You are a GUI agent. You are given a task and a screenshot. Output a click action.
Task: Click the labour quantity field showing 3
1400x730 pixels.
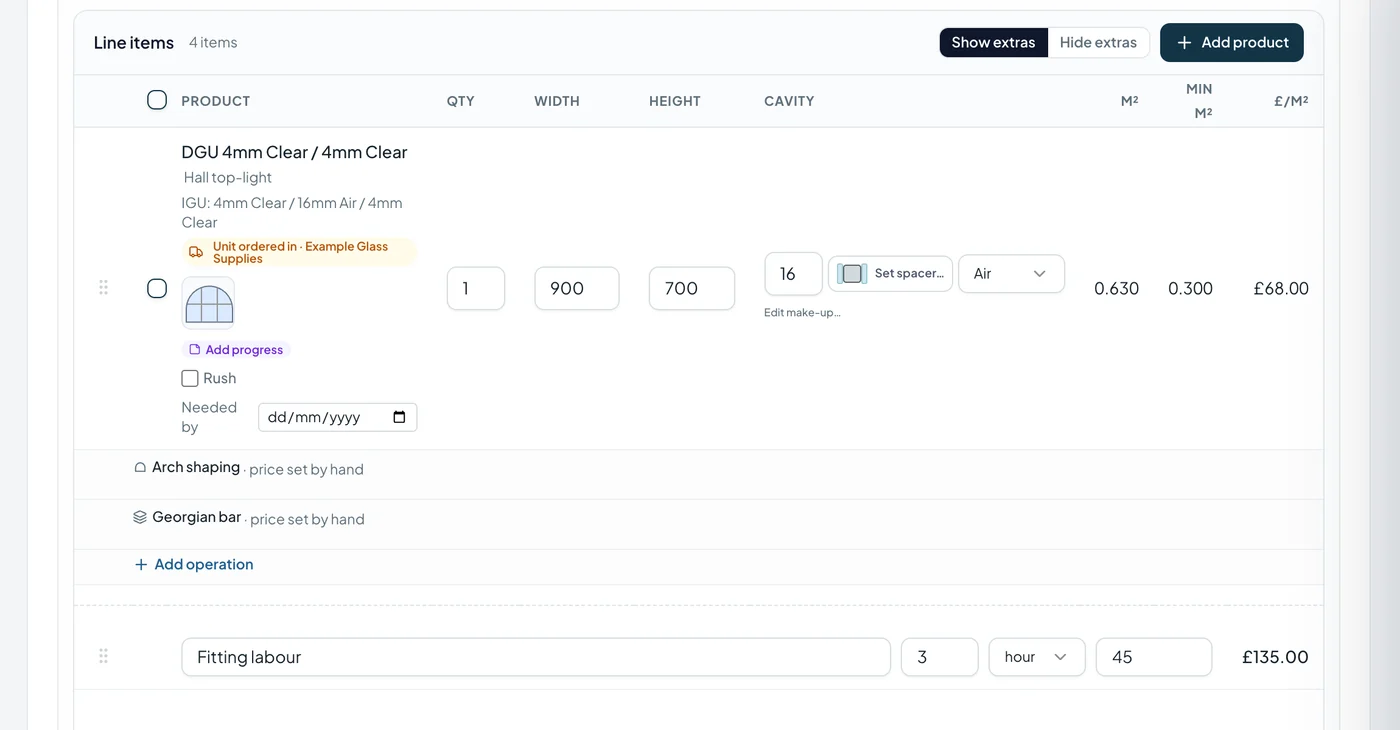pyautogui.click(x=940, y=657)
